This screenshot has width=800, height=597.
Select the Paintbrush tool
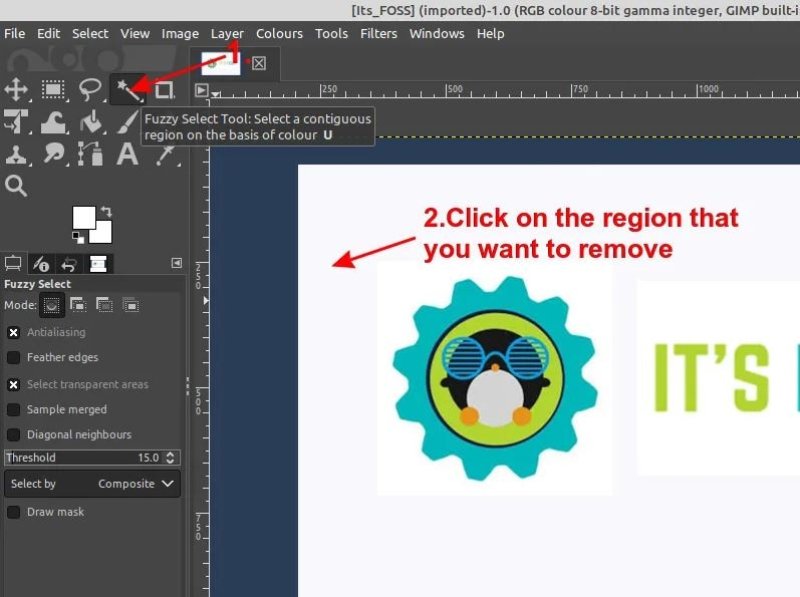point(128,122)
